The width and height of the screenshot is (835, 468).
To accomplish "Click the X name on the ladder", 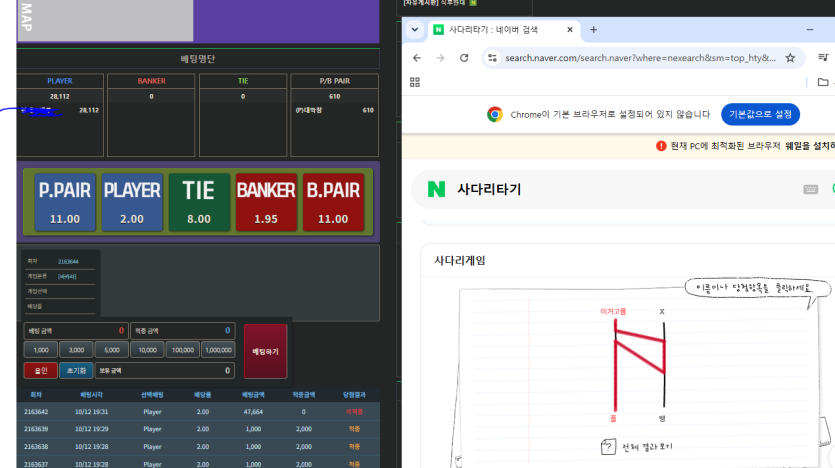I will pos(662,311).
